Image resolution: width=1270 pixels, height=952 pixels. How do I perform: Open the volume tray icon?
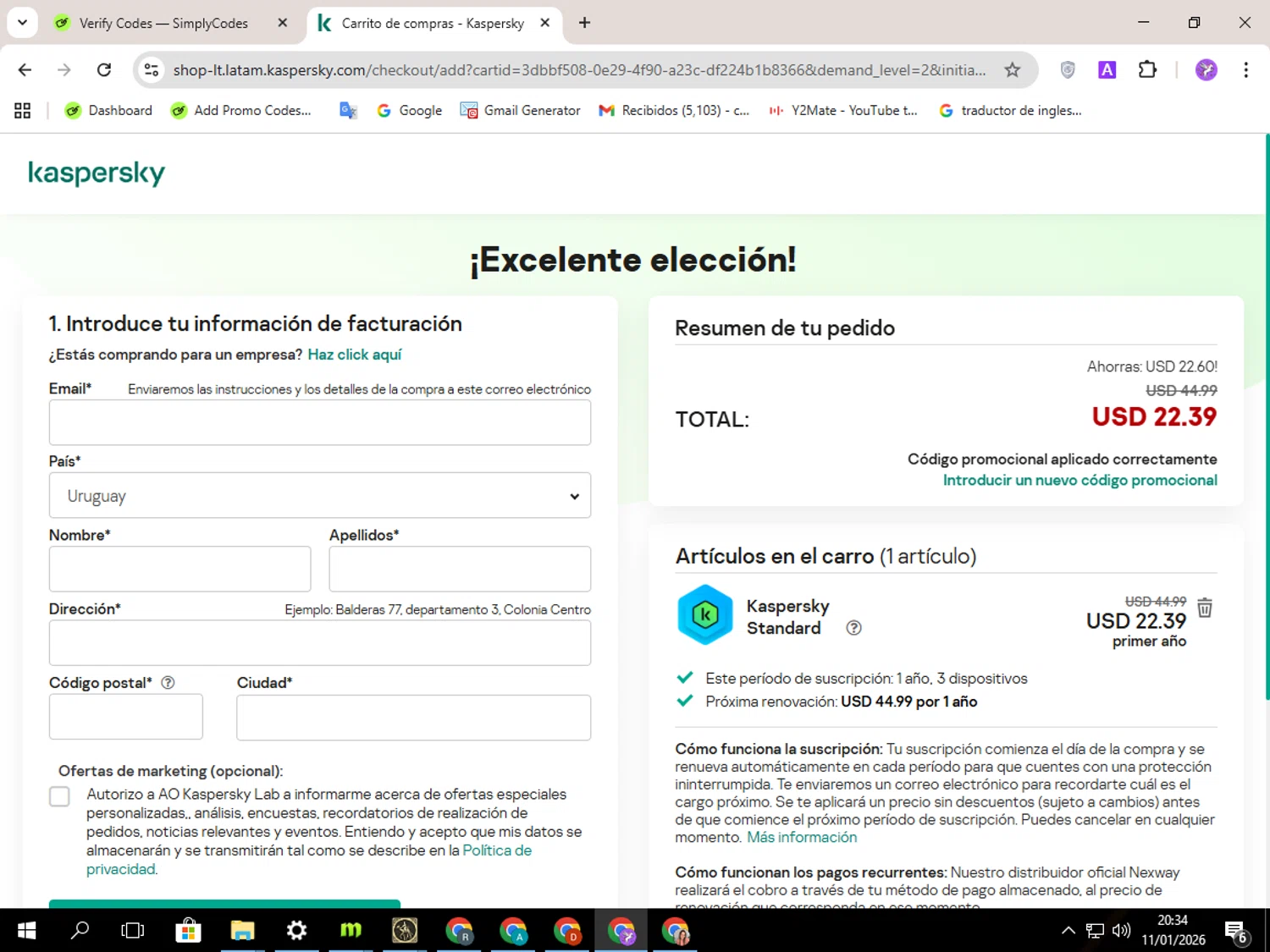click(x=1121, y=931)
